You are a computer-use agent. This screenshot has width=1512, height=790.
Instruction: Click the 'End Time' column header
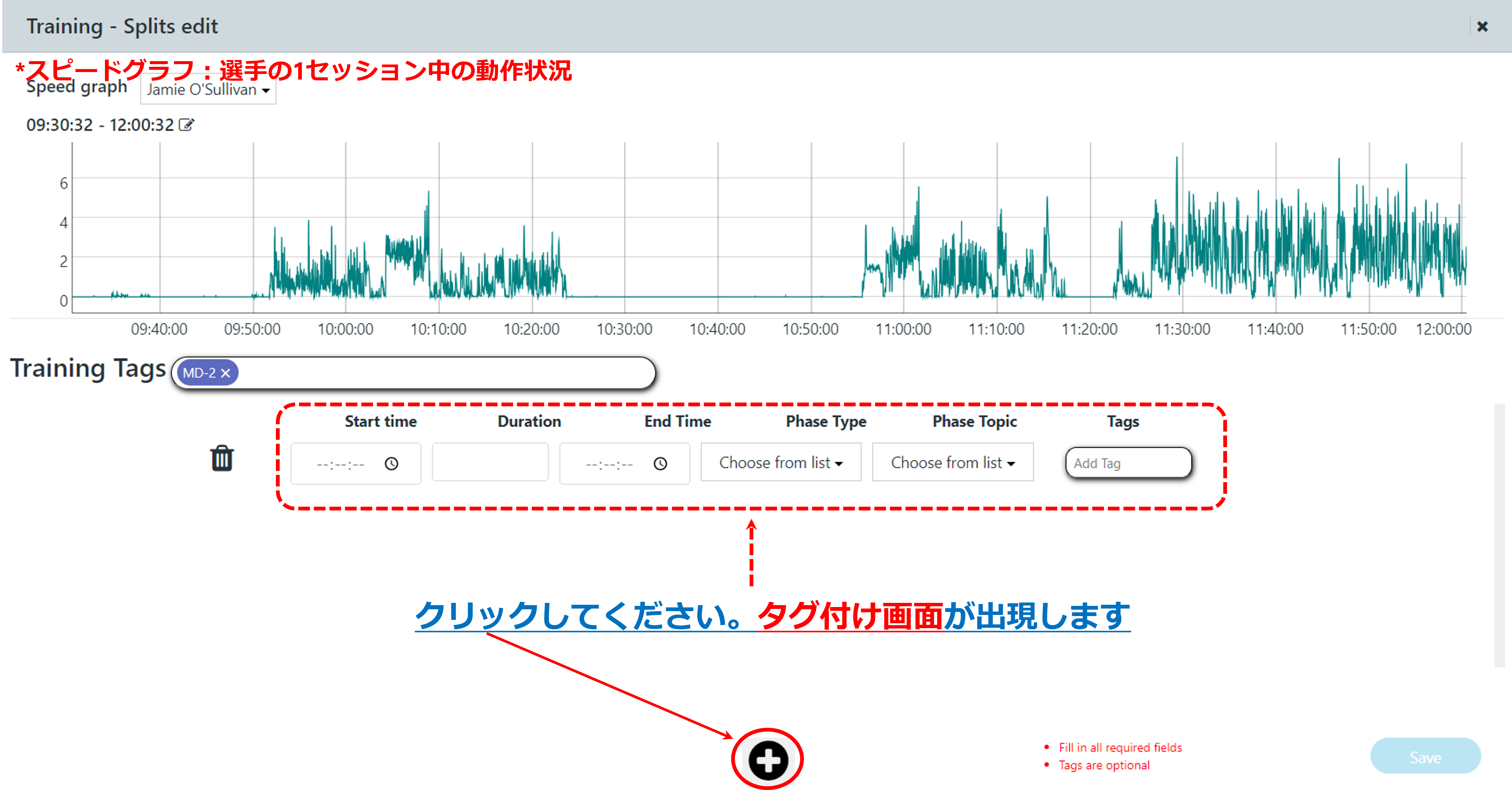pos(677,421)
